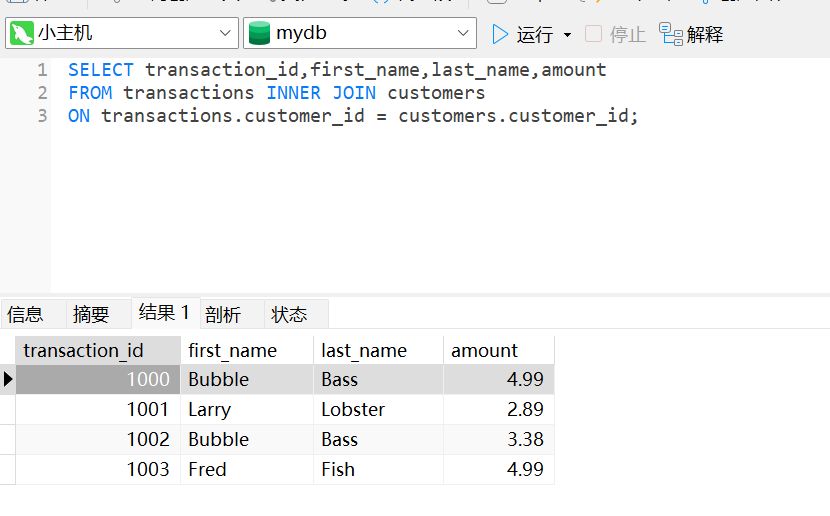The width and height of the screenshot is (830, 516).
Task: Open the arrow dropdown beside 运行
Action: tap(568, 35)
